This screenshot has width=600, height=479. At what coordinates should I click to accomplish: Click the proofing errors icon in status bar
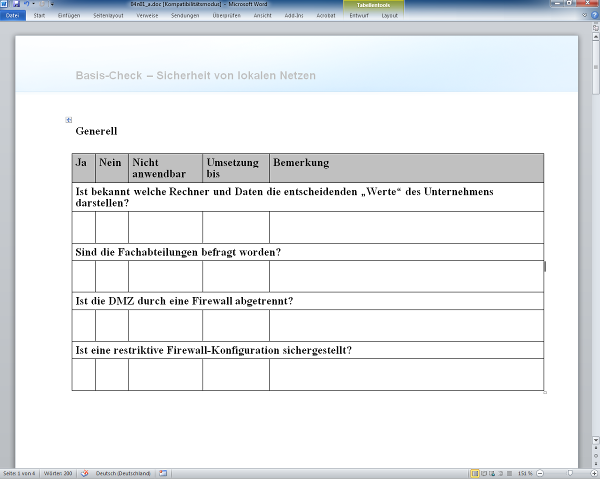pyautogui.click(x=85, y=473)
